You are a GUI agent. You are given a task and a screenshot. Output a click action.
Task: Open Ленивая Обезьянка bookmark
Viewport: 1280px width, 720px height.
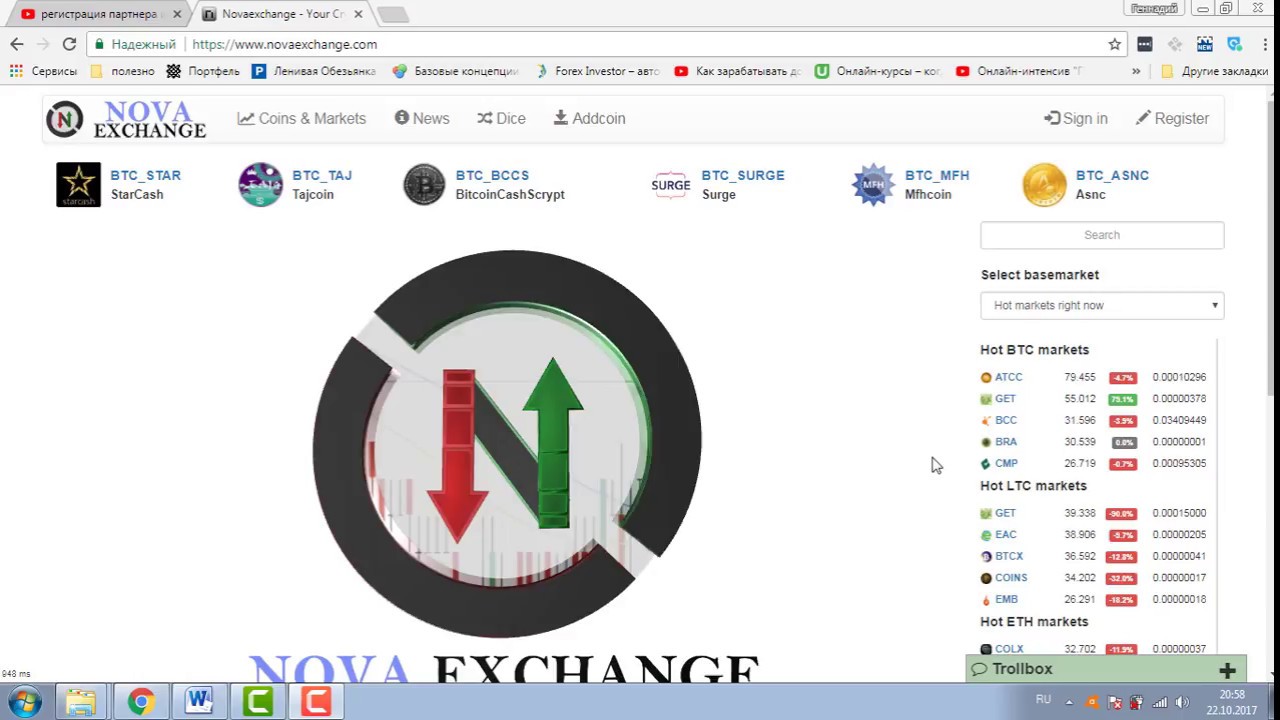coord(314,71)
